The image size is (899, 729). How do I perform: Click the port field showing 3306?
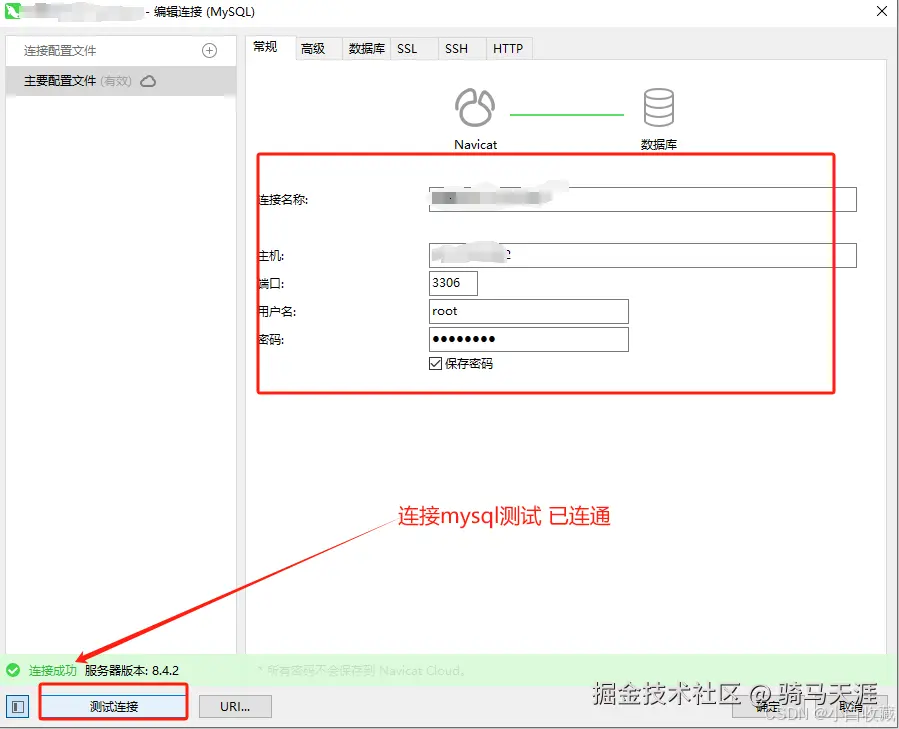click(453, 283)
